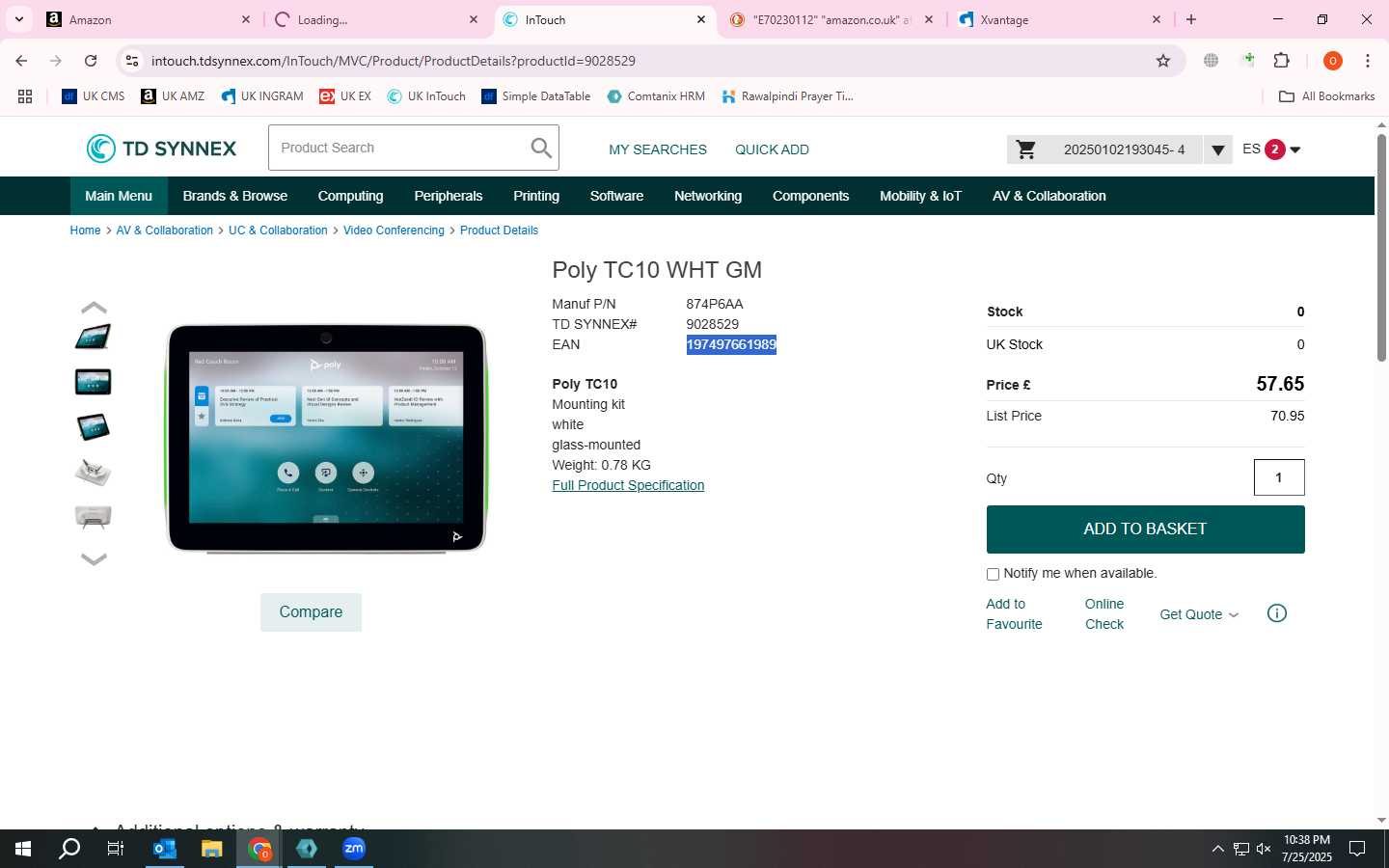Click the product search magnifier icon
1389x868 pixels.
[541, 149]
